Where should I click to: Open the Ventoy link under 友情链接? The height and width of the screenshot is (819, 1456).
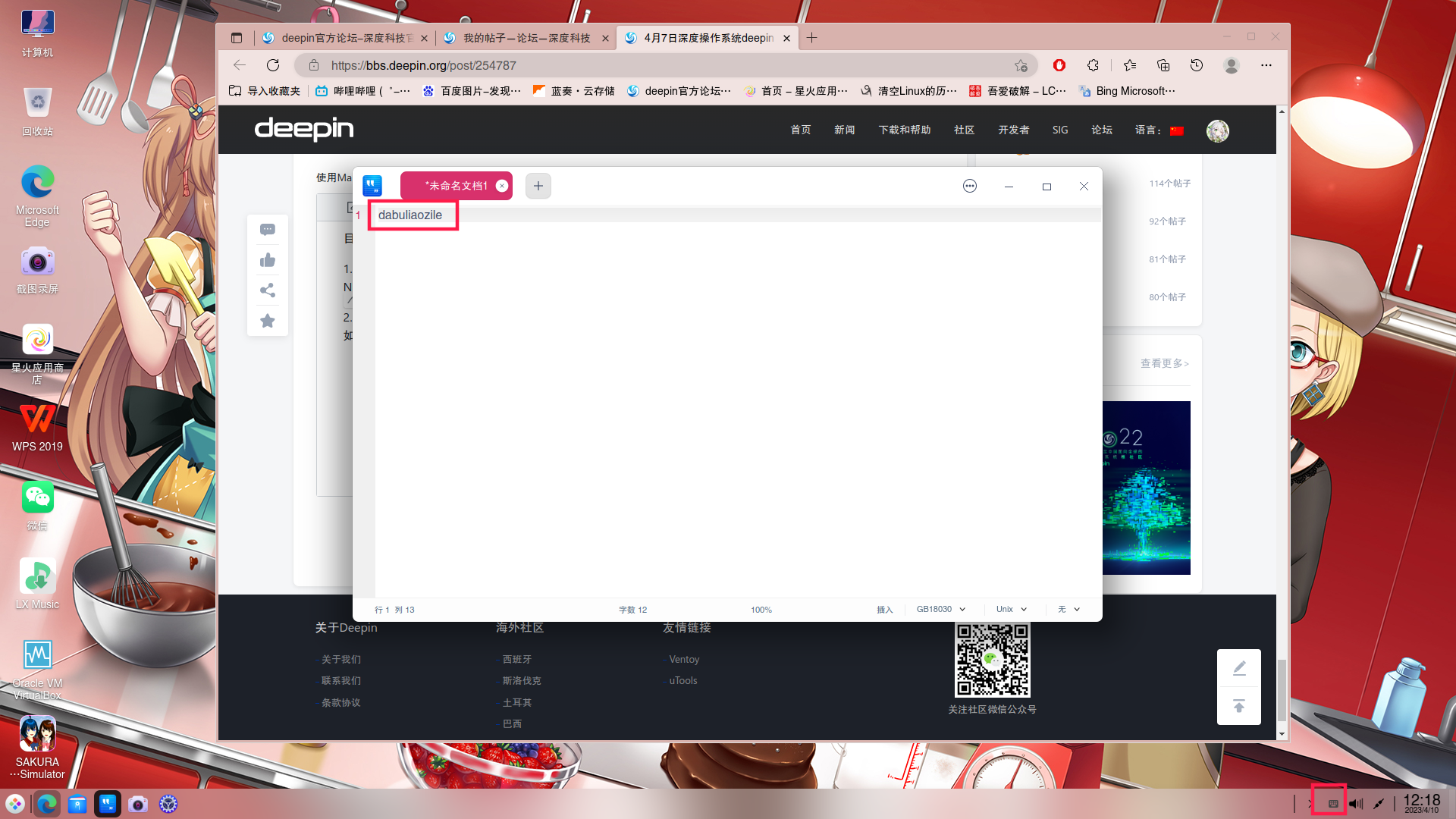point(683,659)
